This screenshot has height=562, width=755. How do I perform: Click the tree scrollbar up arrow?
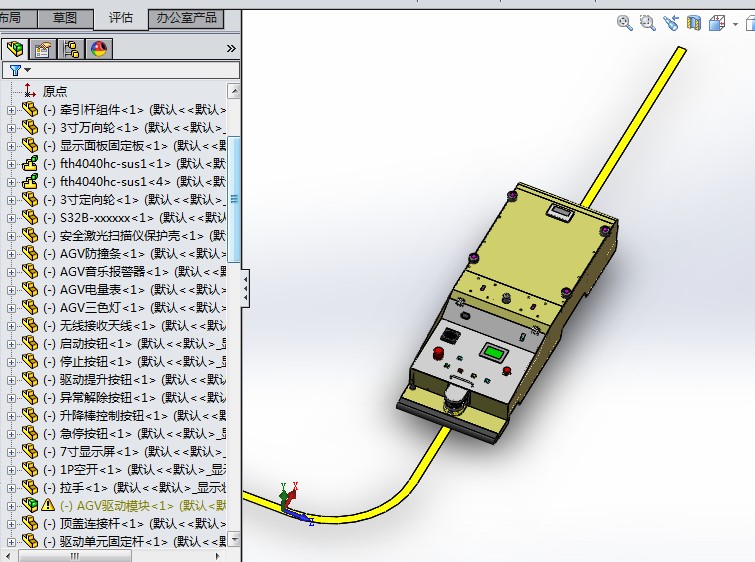coord(234,91)
